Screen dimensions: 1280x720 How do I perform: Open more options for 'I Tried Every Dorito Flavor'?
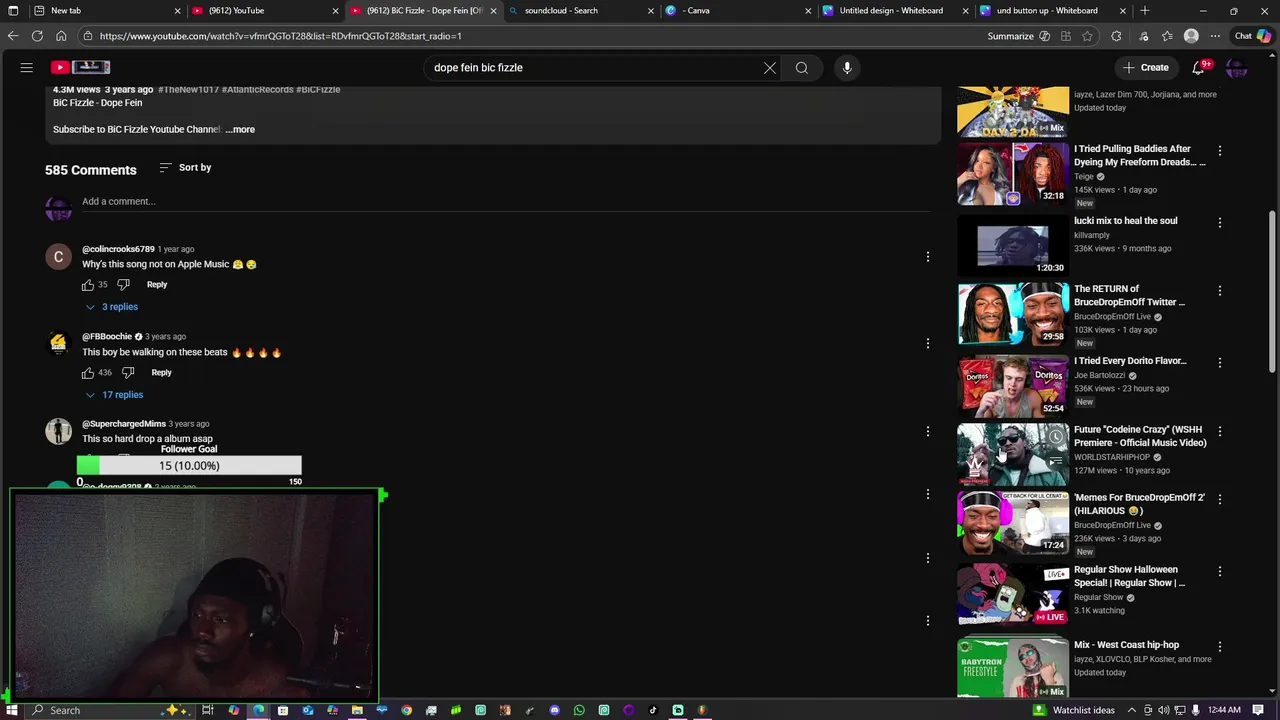pyautogui.click(x=1219, y=362)
